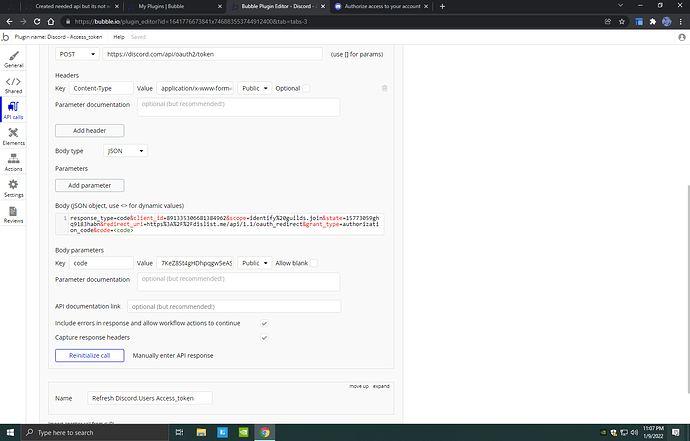Click the Bubble logo in header
The image size is (690, 441).
(x=5, y=37)
